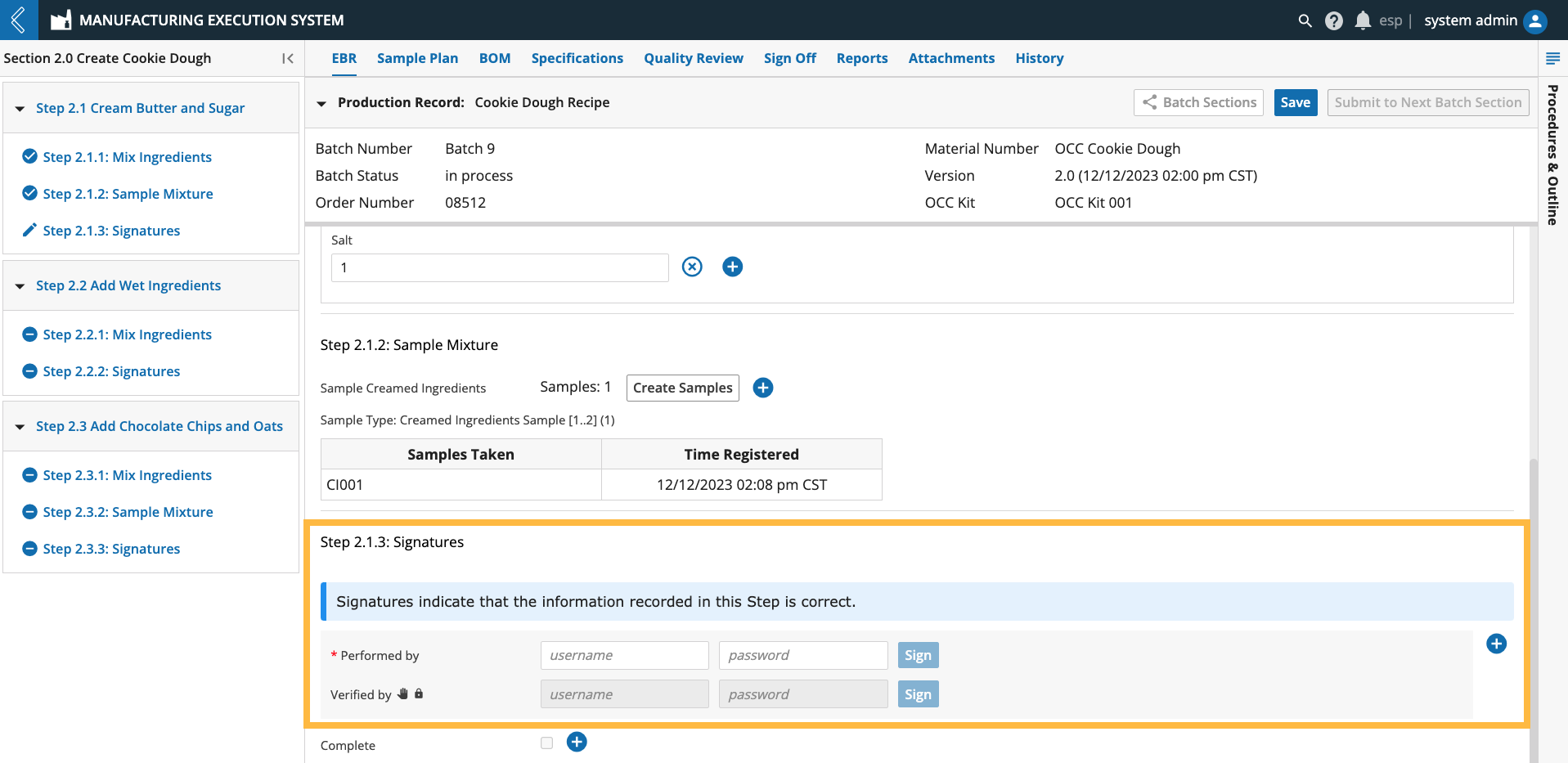Switch to the EBR tab
1568x763 pixels.
(x=344, y=58)
